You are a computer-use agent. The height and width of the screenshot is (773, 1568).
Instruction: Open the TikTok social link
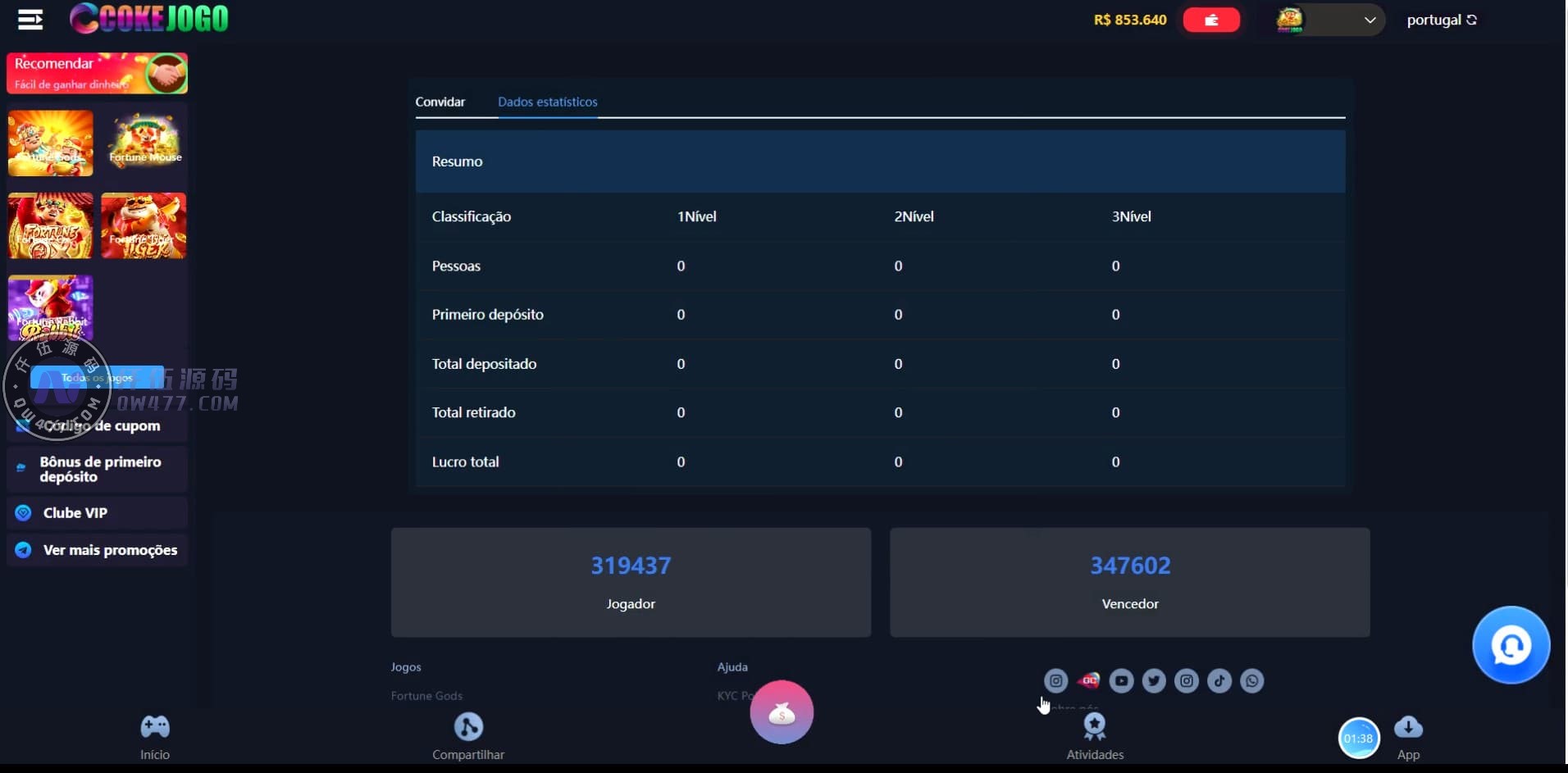point(1219,681)
